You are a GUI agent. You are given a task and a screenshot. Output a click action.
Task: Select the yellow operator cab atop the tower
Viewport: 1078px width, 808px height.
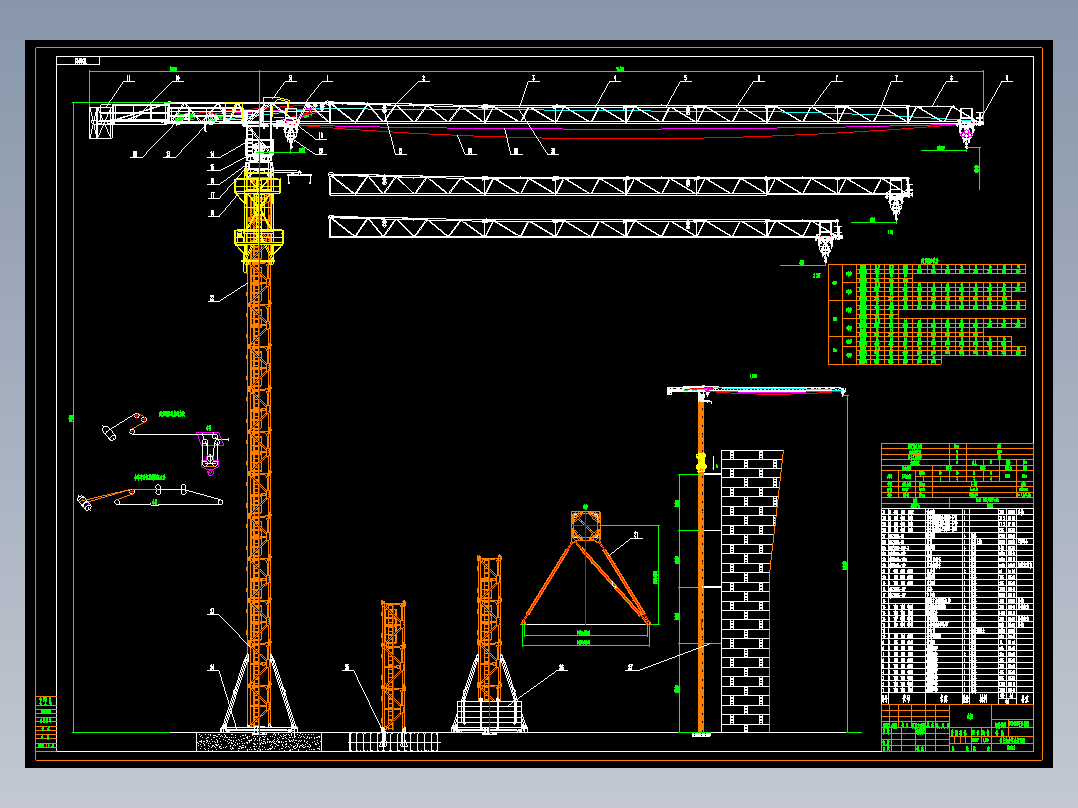[x=274, y=110]
